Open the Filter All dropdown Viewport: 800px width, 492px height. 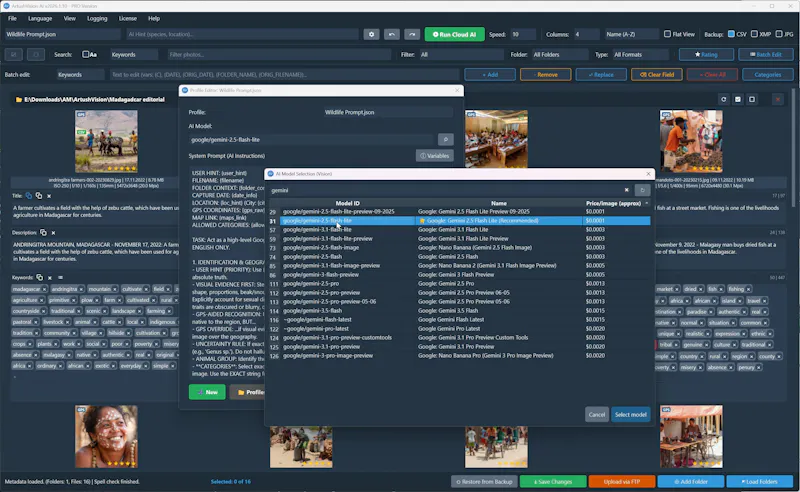(461, 54)
